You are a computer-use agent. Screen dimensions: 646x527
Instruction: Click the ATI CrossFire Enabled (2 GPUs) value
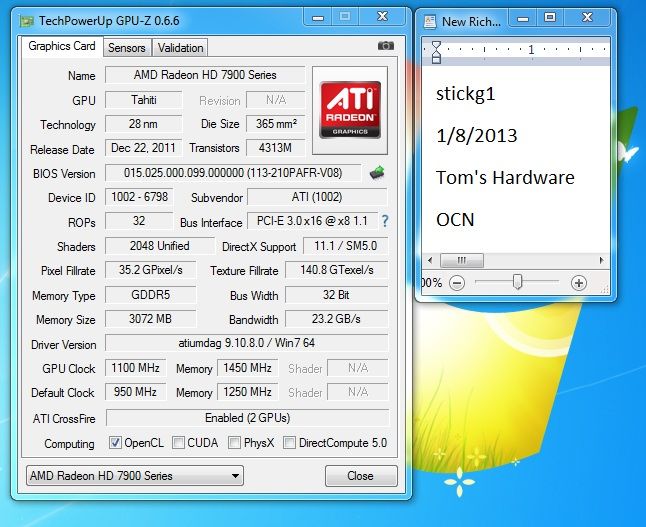click(x=247, y=418)
